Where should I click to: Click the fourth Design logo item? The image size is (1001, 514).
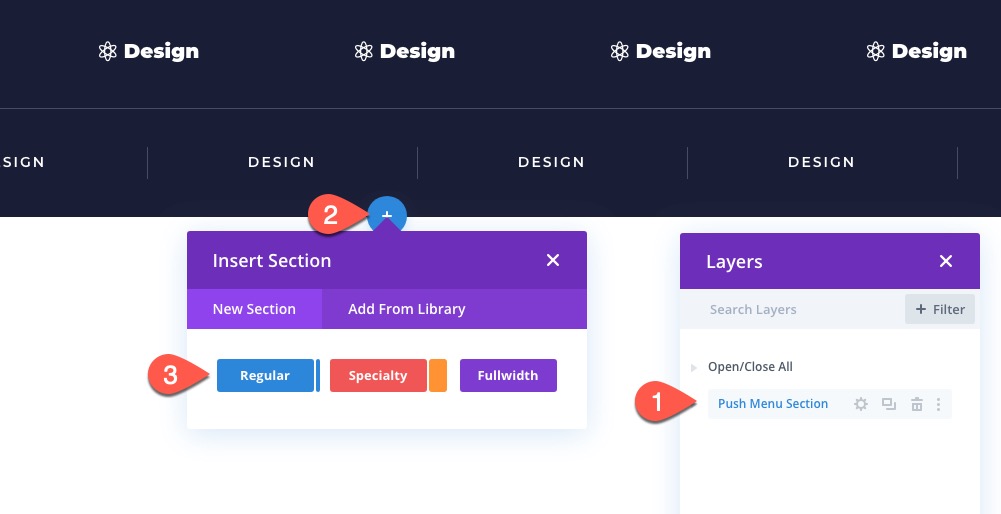point(917,51)
